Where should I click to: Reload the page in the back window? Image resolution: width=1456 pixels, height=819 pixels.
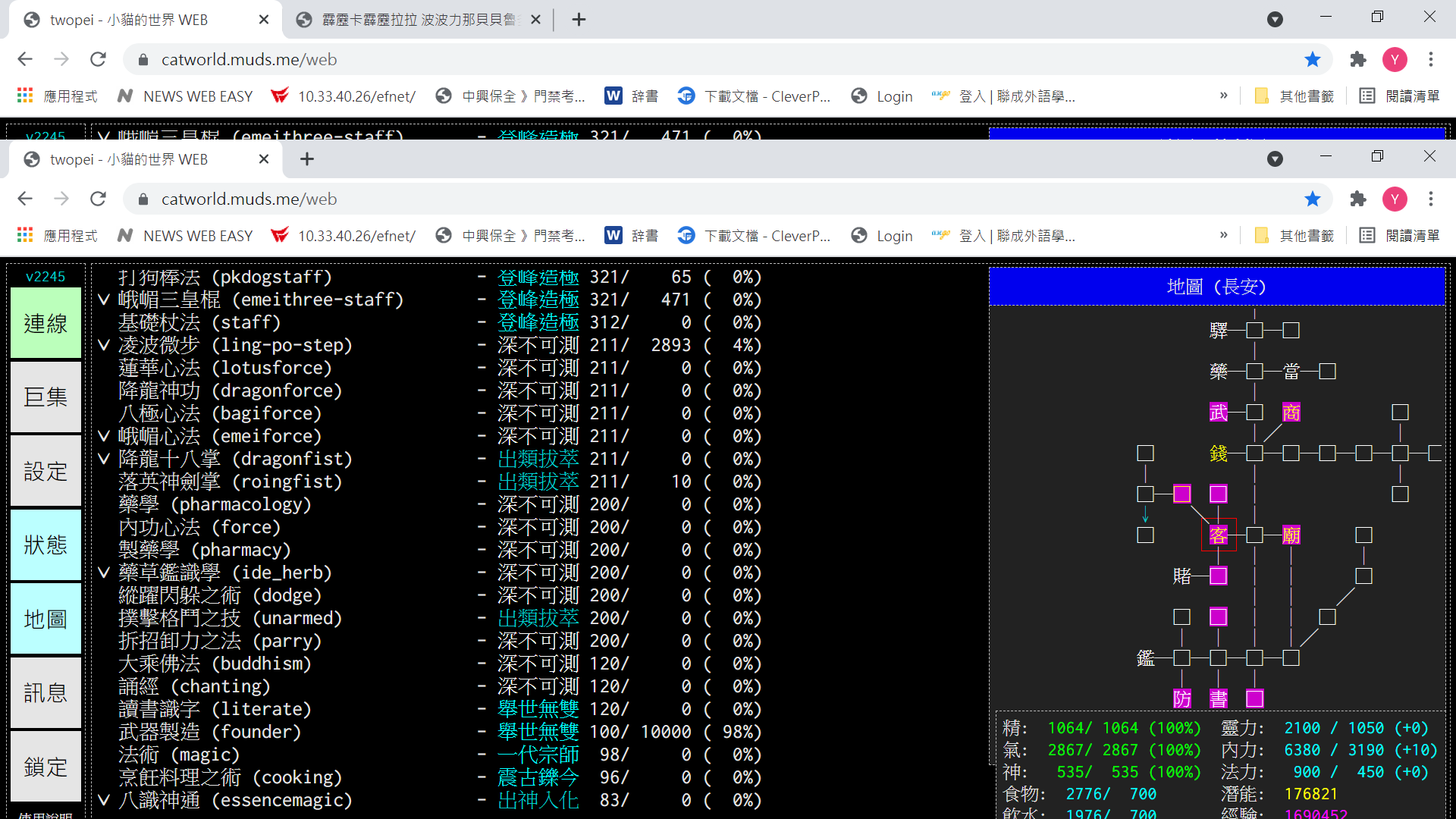tap(98, 59)
